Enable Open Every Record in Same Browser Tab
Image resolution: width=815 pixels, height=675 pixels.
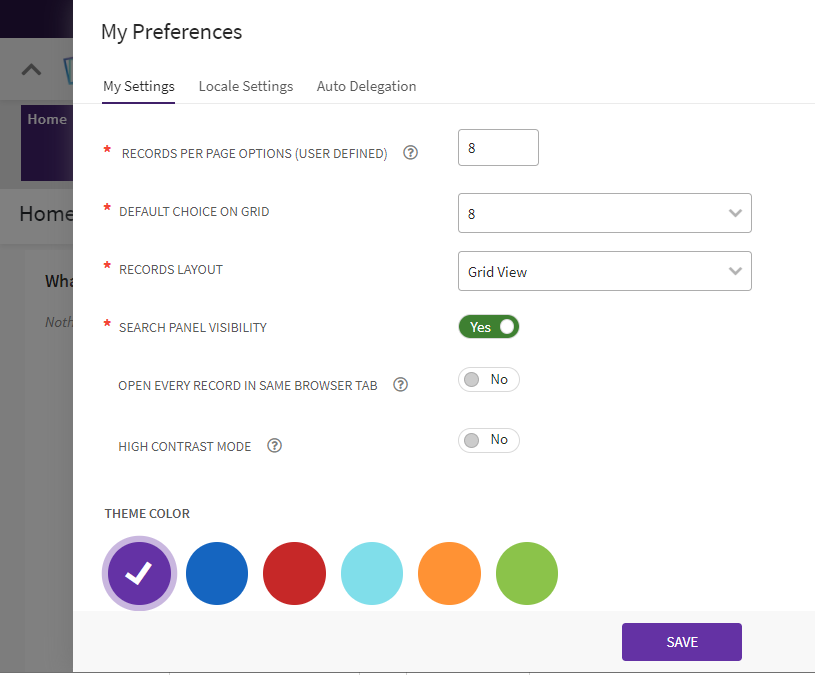pos(489,380)
